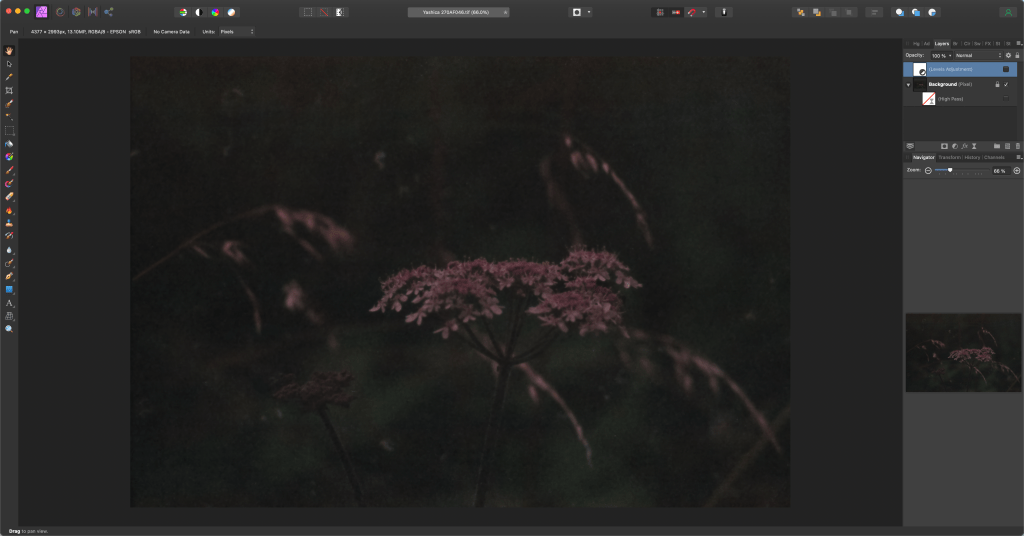
Task: Click the Add Pixel Layer icon
Action: pyautogui.click(x=1008, y=146)
